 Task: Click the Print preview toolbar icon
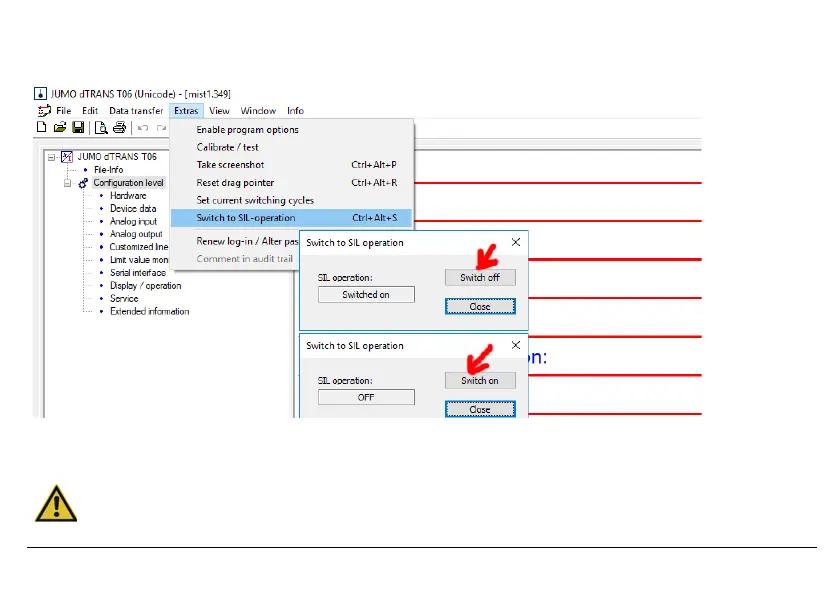[101, 127]
